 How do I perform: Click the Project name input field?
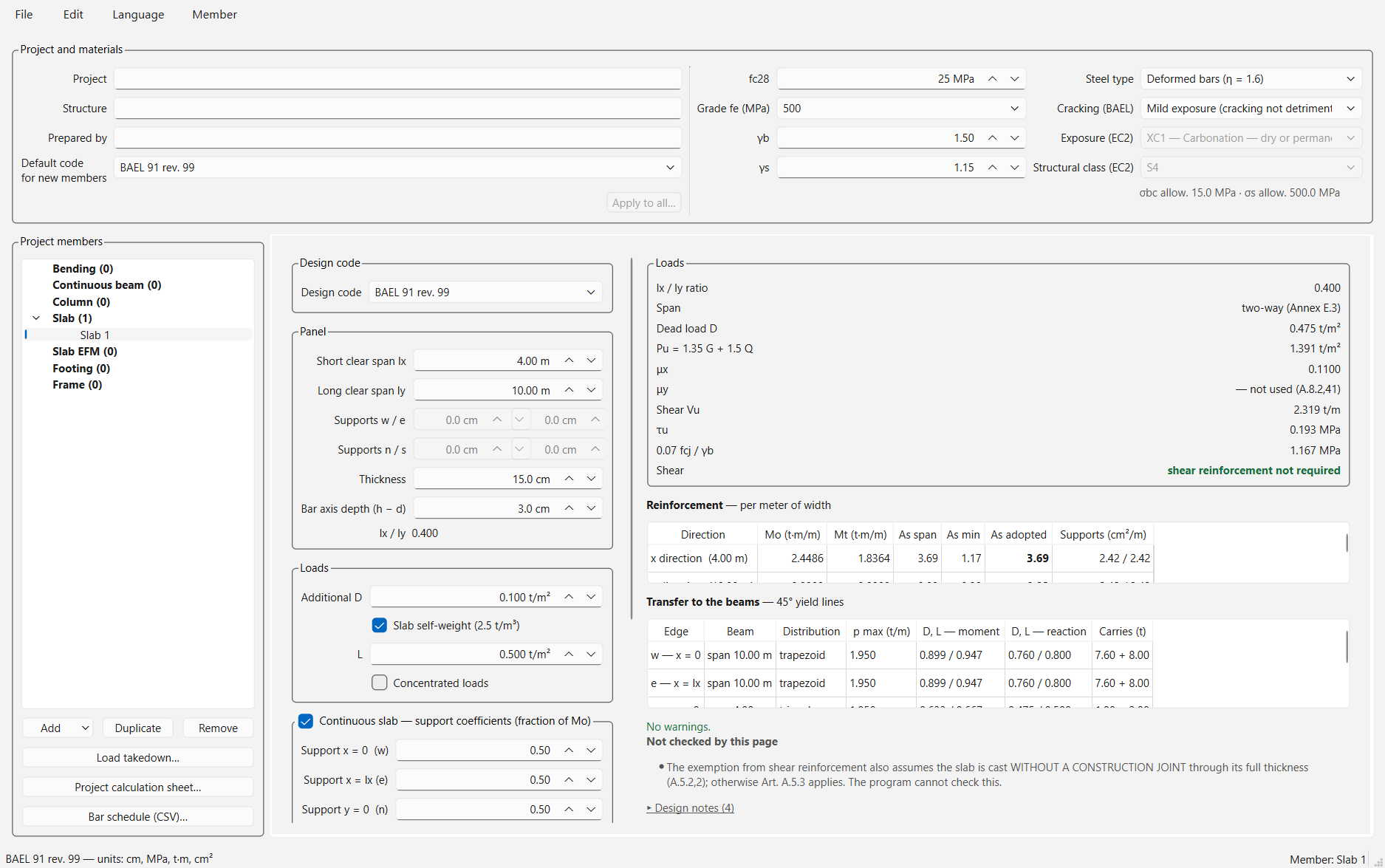(x=397, y=79)
